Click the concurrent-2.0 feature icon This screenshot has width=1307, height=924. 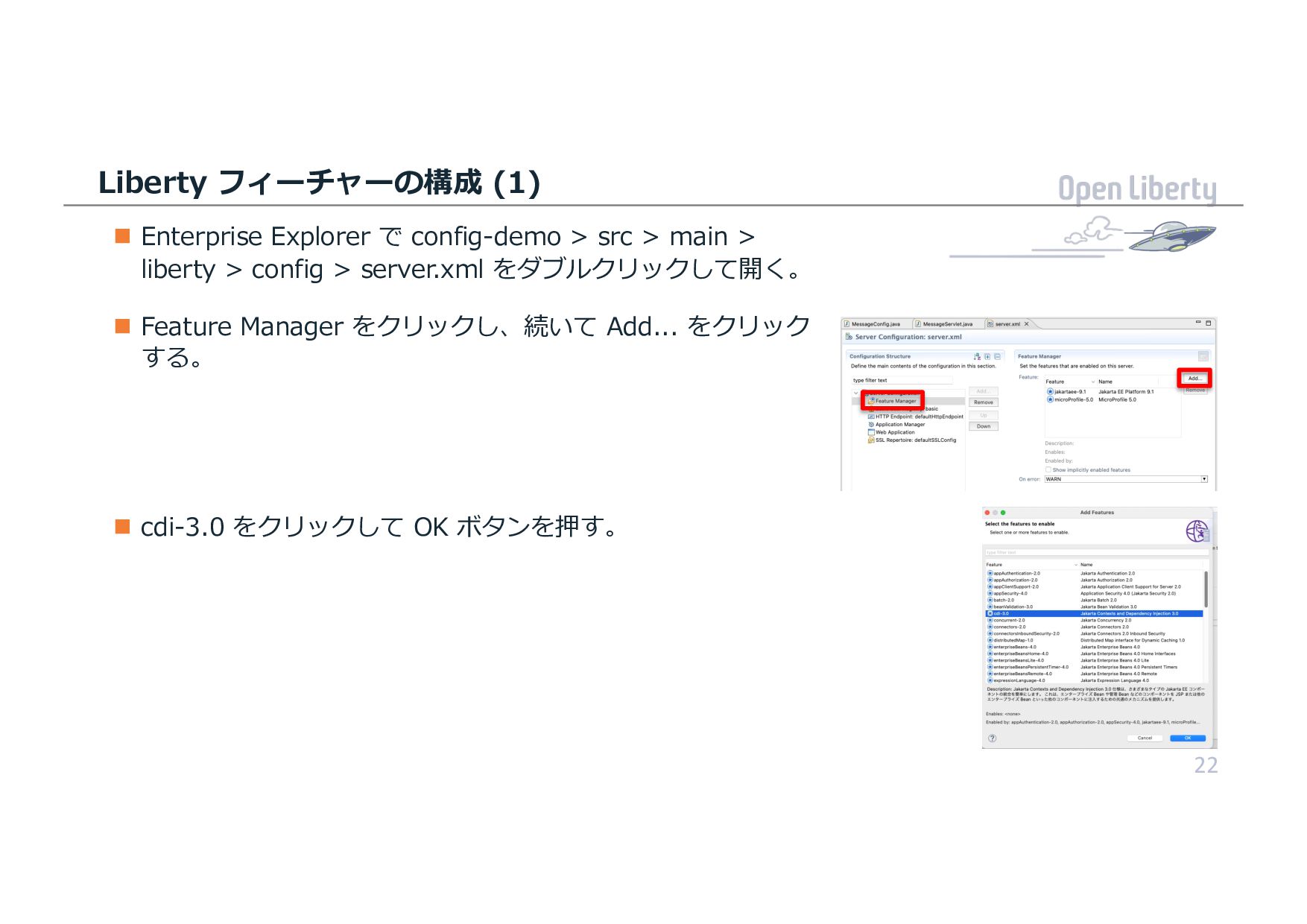[990, 620]
